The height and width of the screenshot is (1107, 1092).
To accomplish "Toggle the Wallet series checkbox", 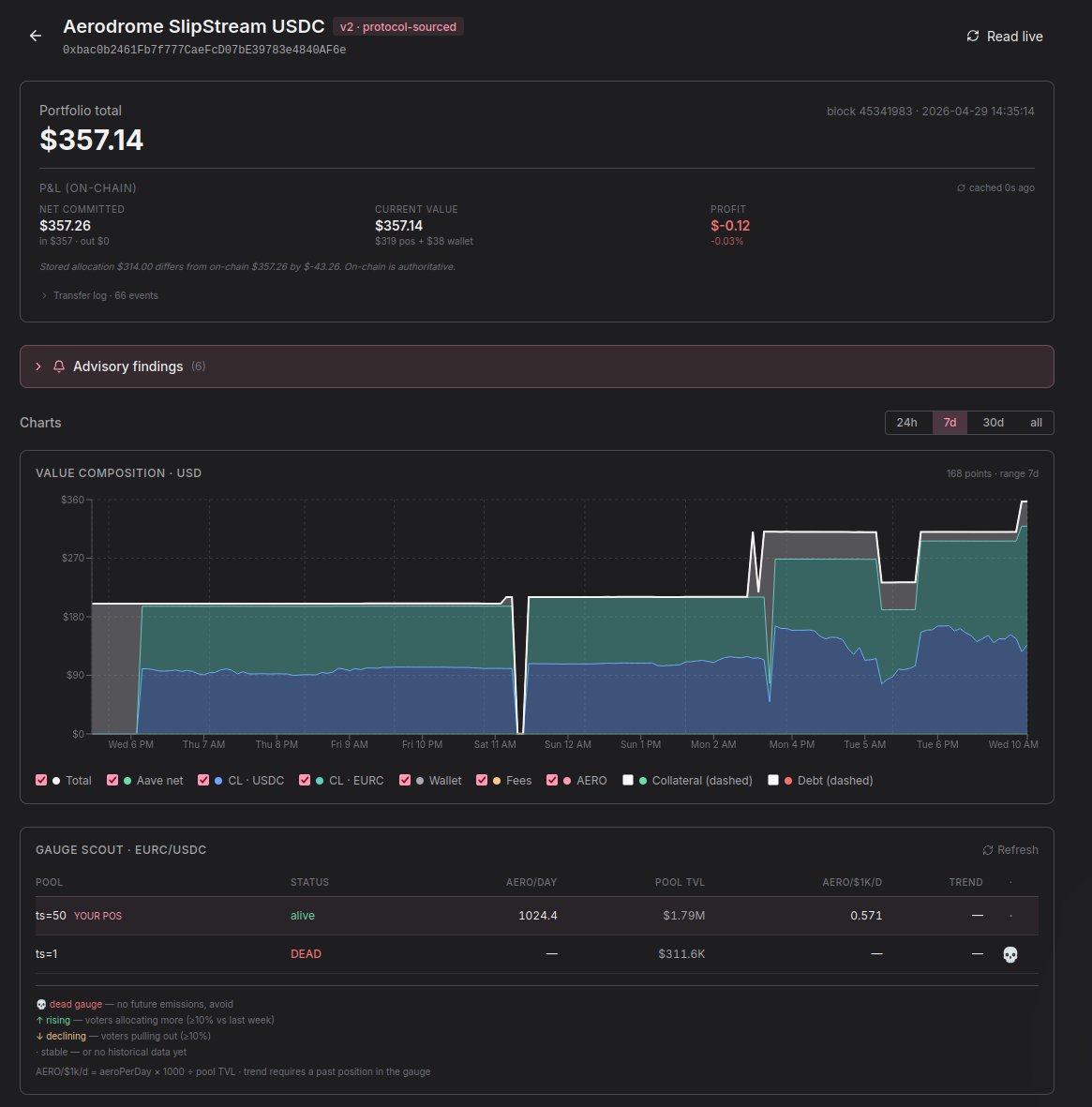I will 405,780.
